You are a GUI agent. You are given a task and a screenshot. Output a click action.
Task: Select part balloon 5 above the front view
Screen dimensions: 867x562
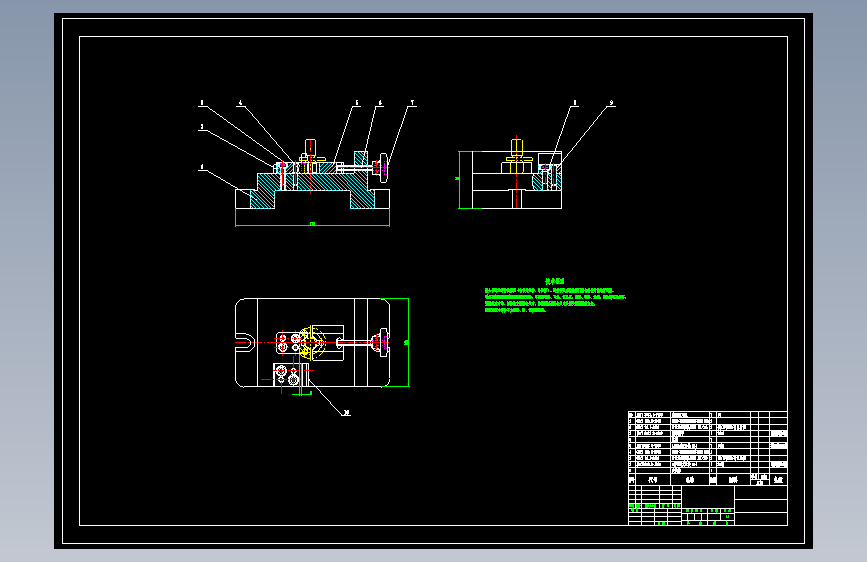coord(357,103)
